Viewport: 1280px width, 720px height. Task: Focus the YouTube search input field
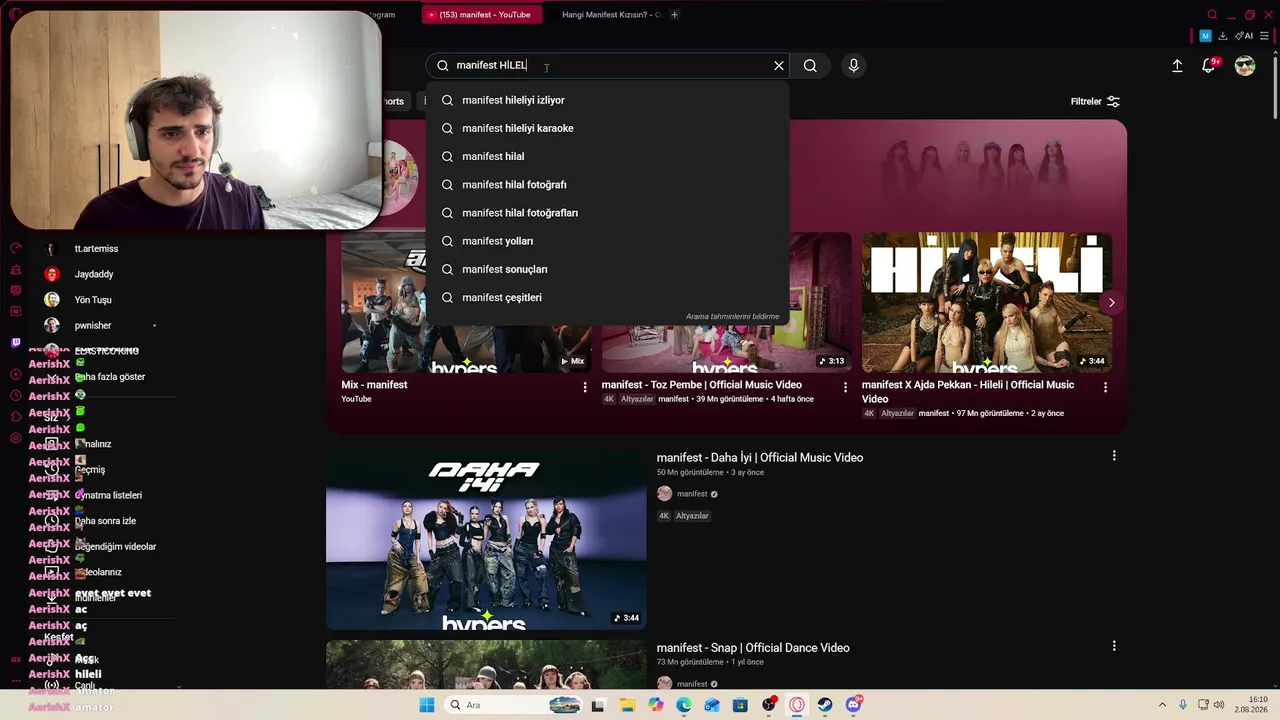610,66
